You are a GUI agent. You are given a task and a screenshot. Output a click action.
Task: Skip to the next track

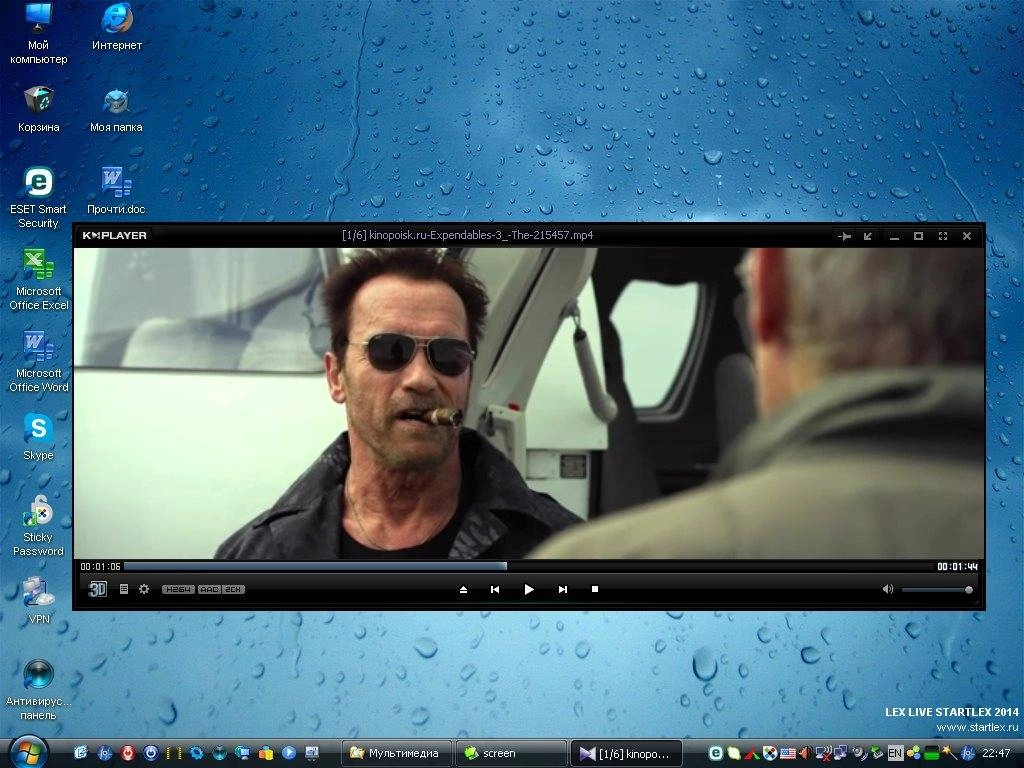point(562,589)
